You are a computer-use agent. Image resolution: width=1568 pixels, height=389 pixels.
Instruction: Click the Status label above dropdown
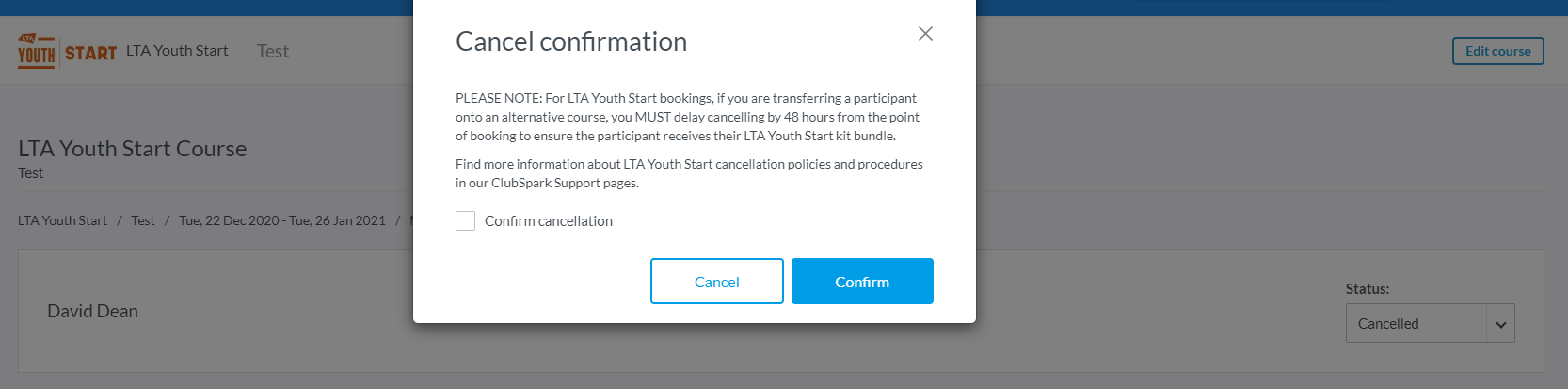pyautogui.click(x=1367, y=289)
